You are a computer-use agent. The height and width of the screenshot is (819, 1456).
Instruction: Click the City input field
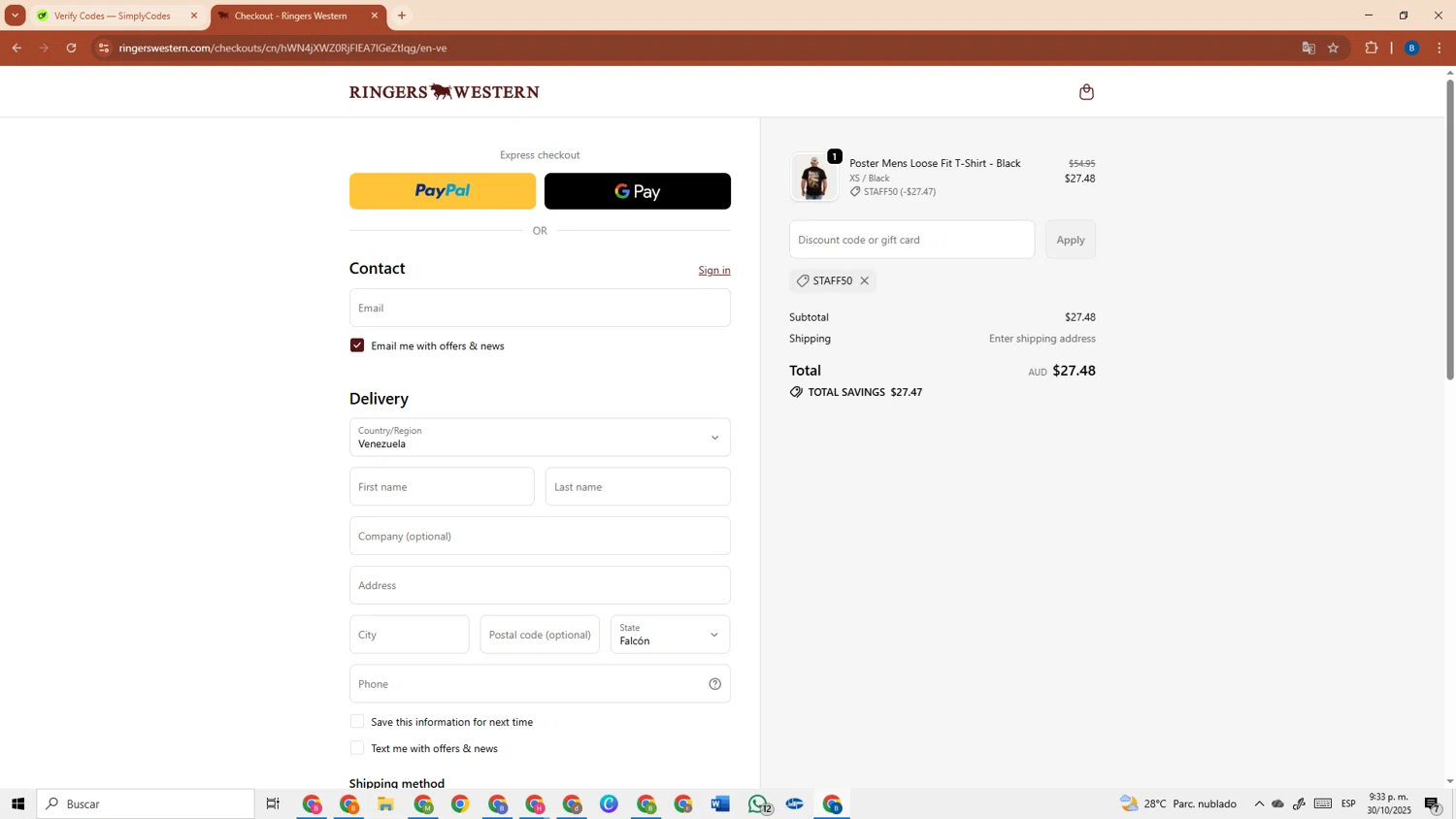click(409, 635)
